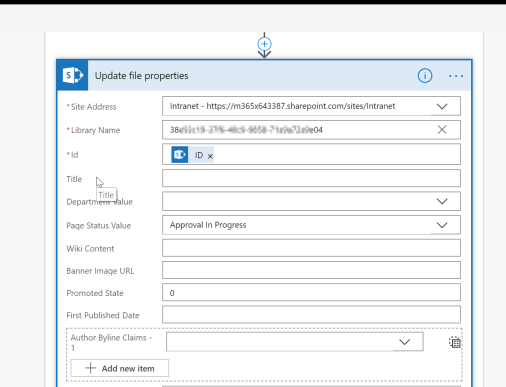Expand the Site Address dropdown

442,106
